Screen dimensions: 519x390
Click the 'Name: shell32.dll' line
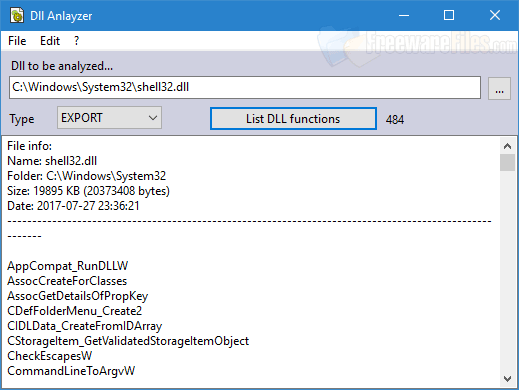52,161
